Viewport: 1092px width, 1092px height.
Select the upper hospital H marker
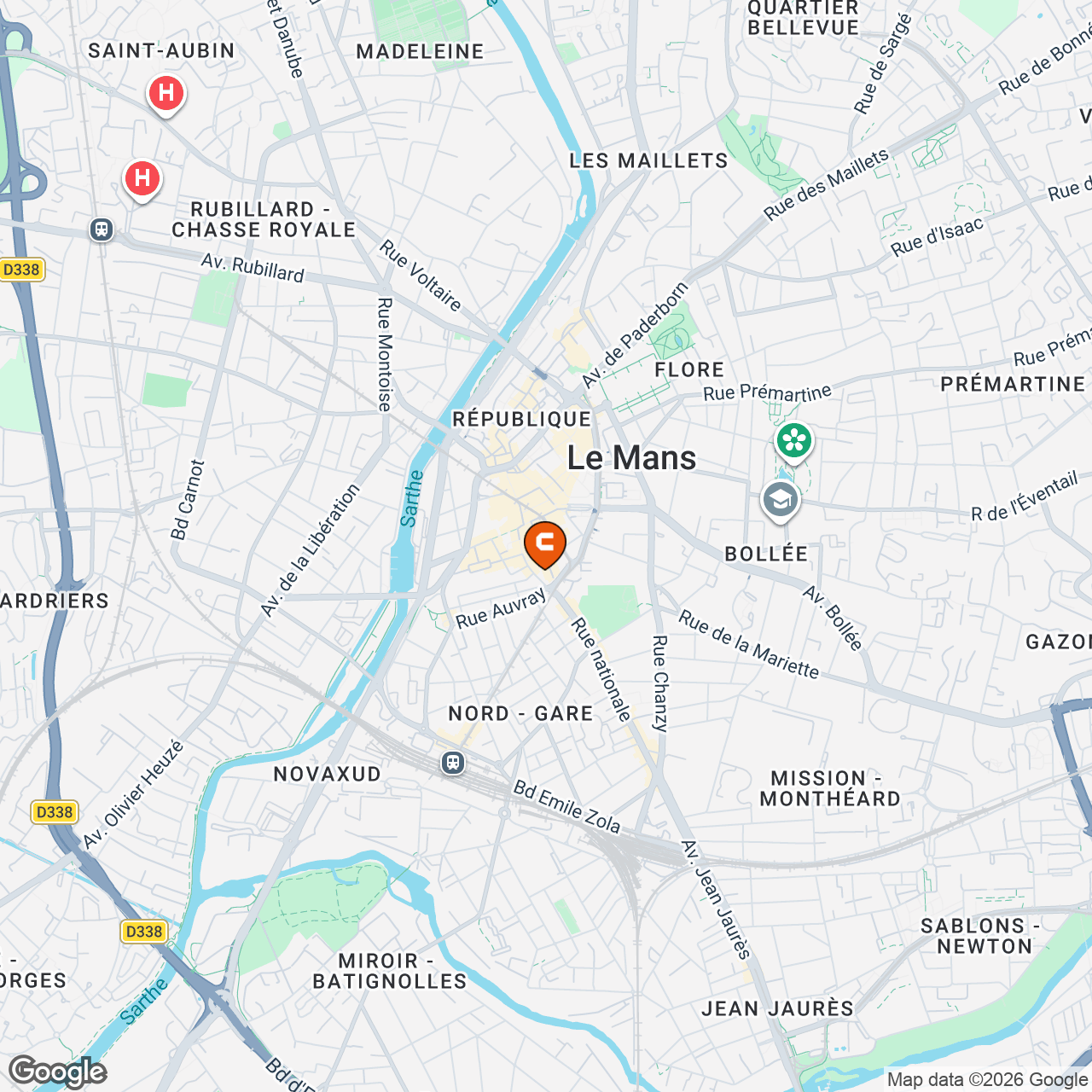click(x=166, y=95)
